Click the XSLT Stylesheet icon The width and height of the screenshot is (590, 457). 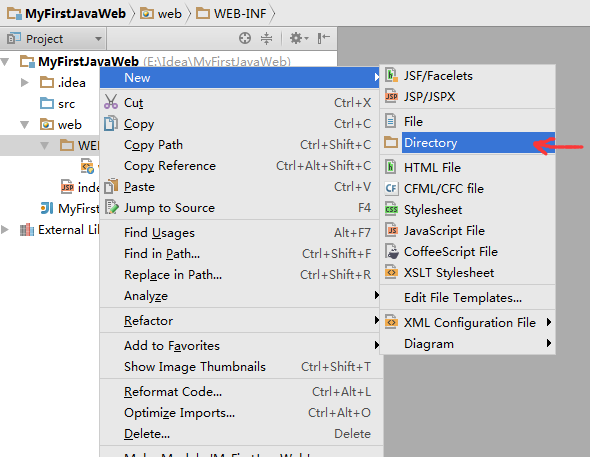point(391,272)
